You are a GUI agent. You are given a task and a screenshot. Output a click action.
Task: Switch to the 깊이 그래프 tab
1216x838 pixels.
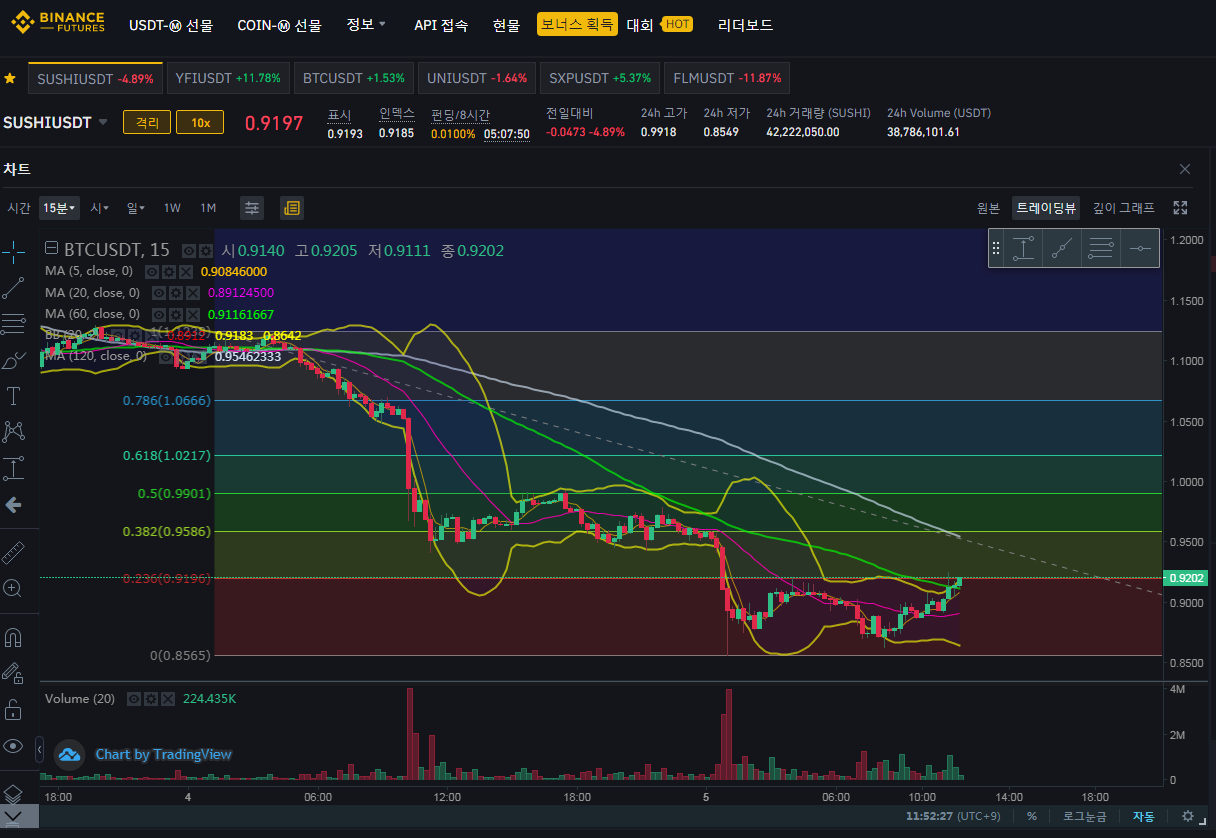pyautogui.click(x=1124, y=208)
